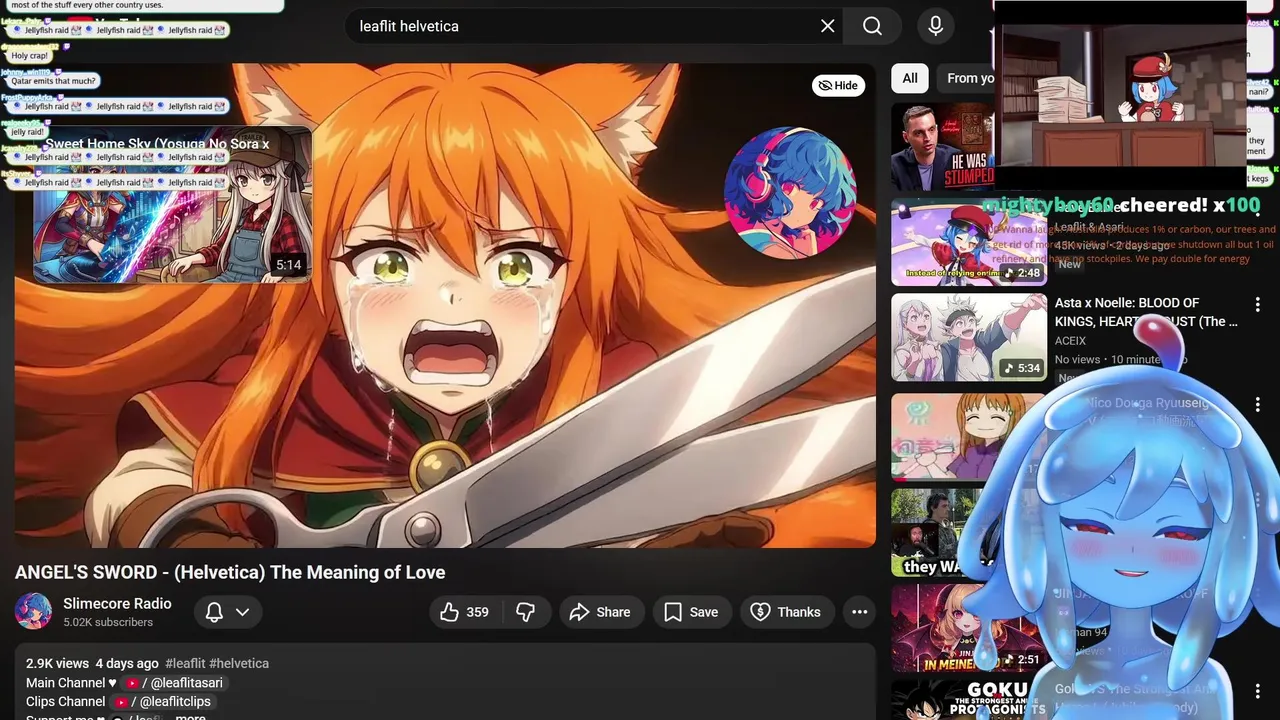Expand description with more
1280x720 pixels.
click(191, 716)
